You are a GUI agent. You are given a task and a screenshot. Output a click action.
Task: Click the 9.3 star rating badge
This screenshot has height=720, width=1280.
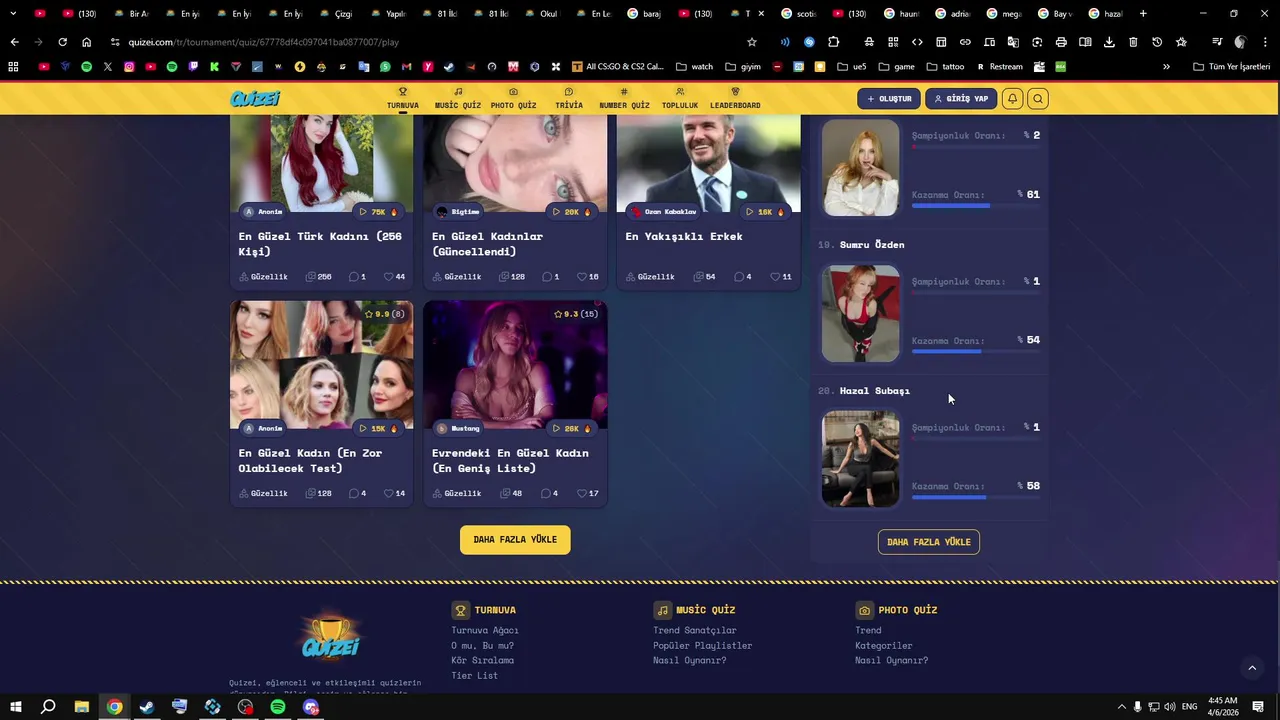575,314
